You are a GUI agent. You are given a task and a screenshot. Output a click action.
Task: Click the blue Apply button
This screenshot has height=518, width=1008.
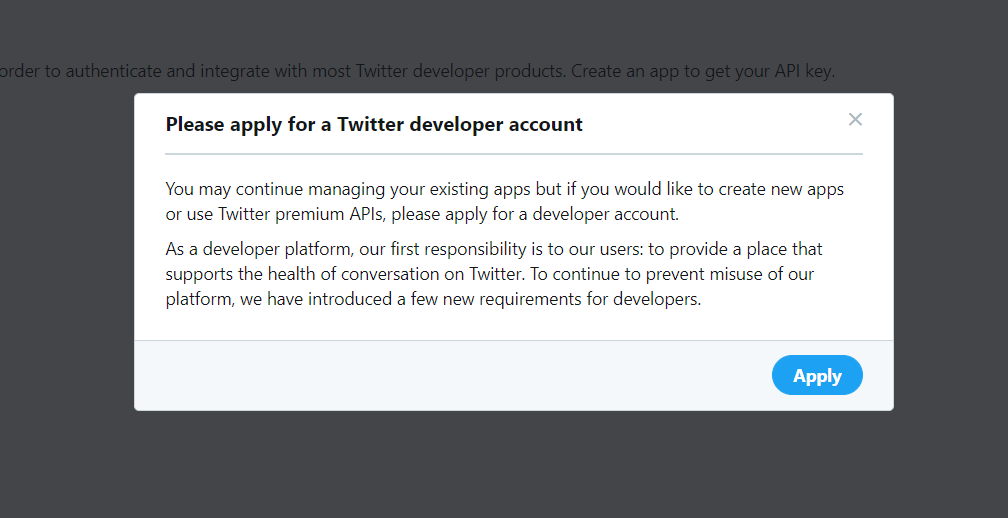click(817, 375)
